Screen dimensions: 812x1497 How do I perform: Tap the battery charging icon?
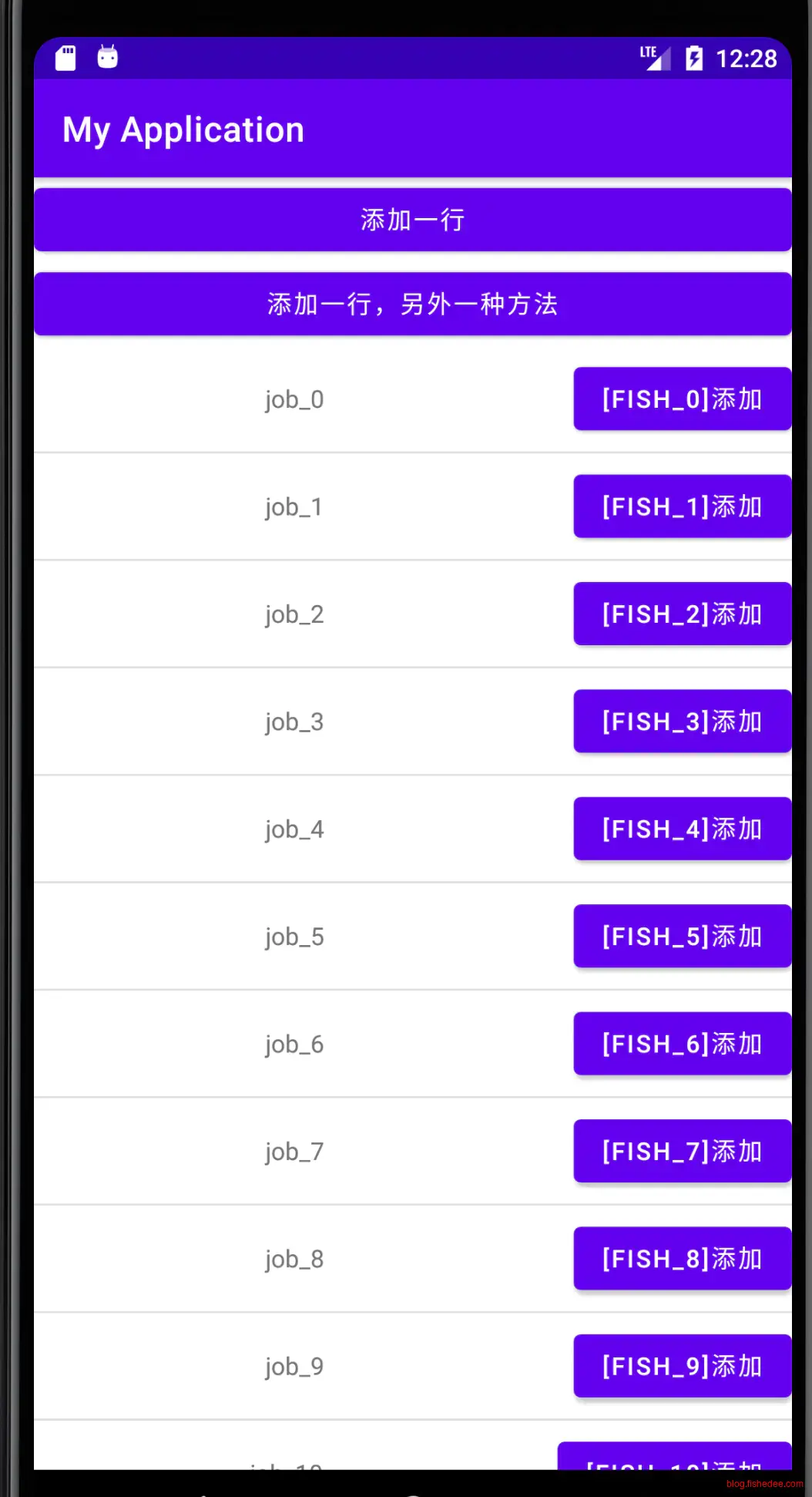694,59
